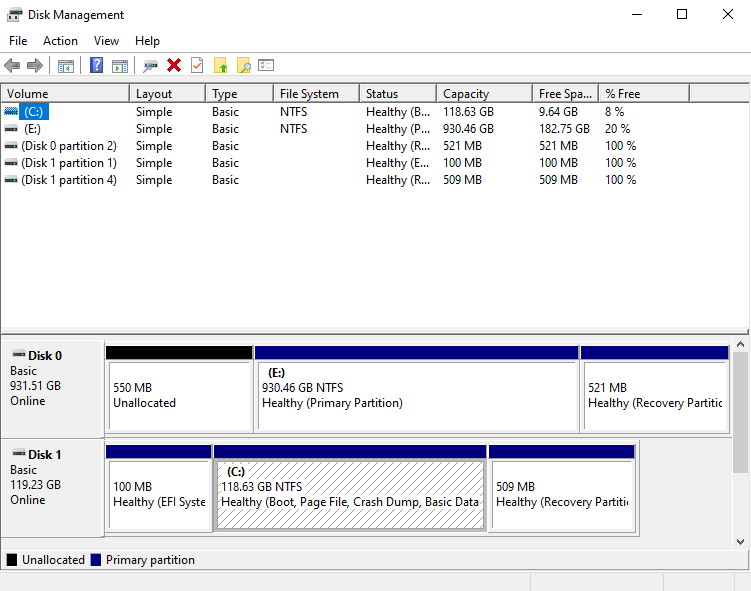Click the disk pane vertical scrollbar thumb
The height and width of the screenshot is (591, 751).
coord(740,412)
